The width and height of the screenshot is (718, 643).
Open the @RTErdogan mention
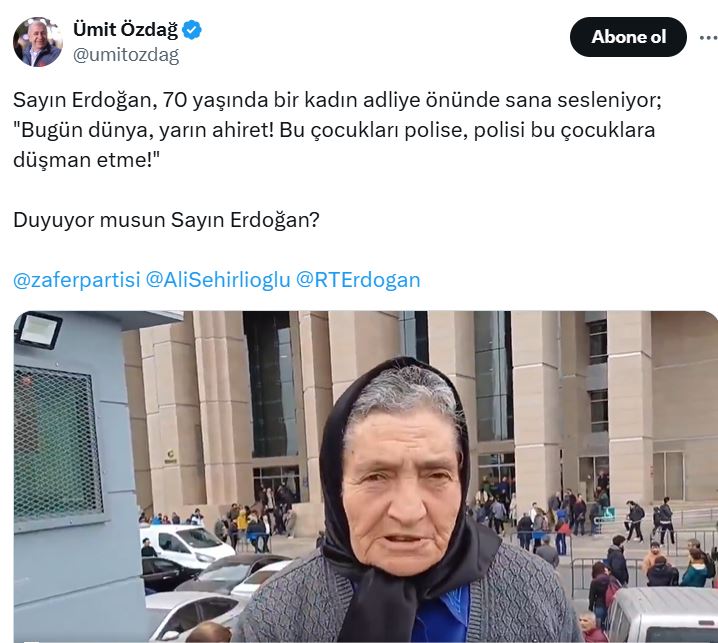[358, 280]
